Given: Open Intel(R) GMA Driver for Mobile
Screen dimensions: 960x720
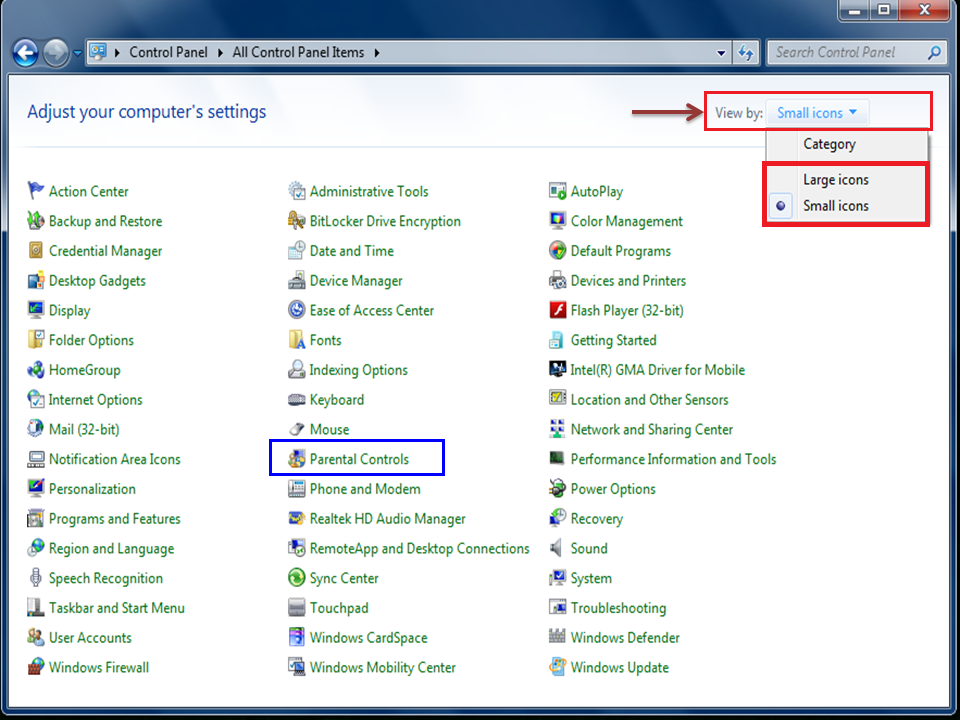Looking at the screenshot, I should (658, 370).
